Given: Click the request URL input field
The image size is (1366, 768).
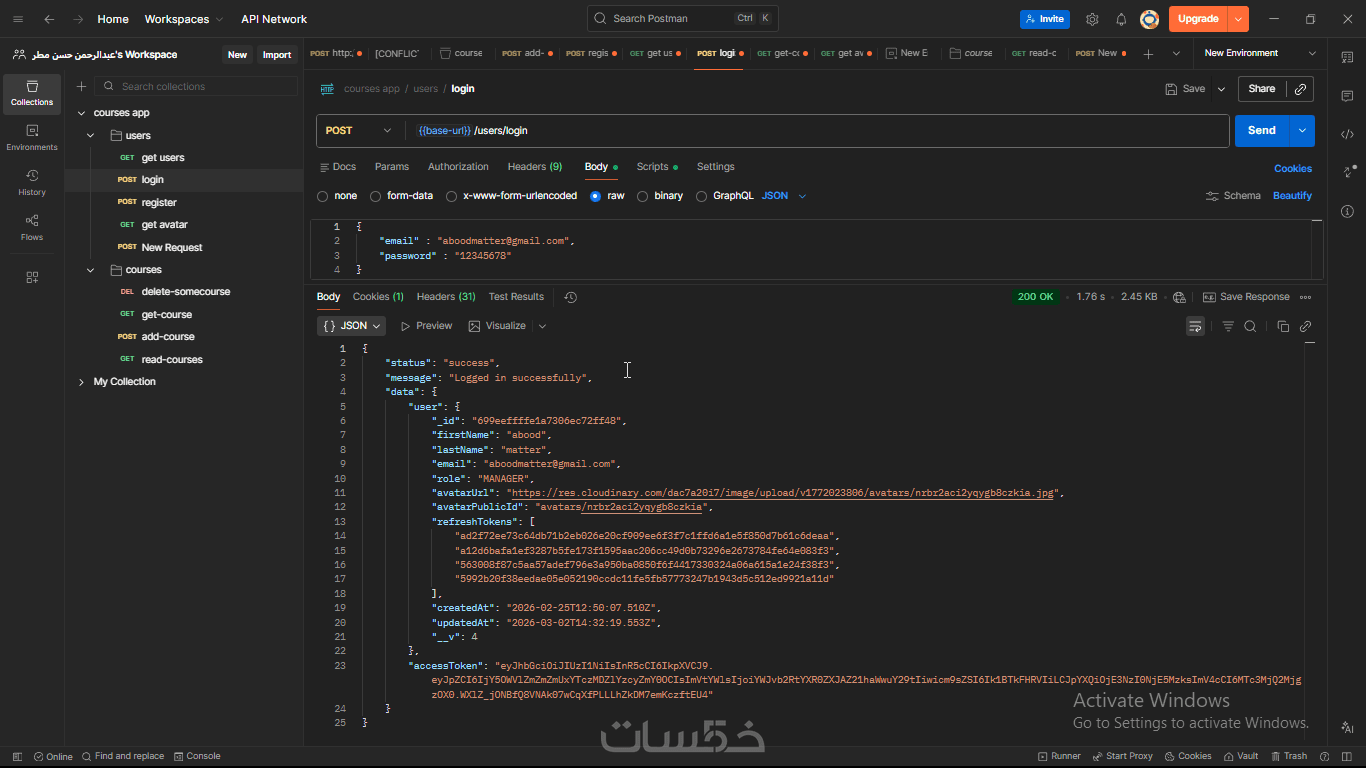Looking at the screenshot, I should (x=818, y=131).
